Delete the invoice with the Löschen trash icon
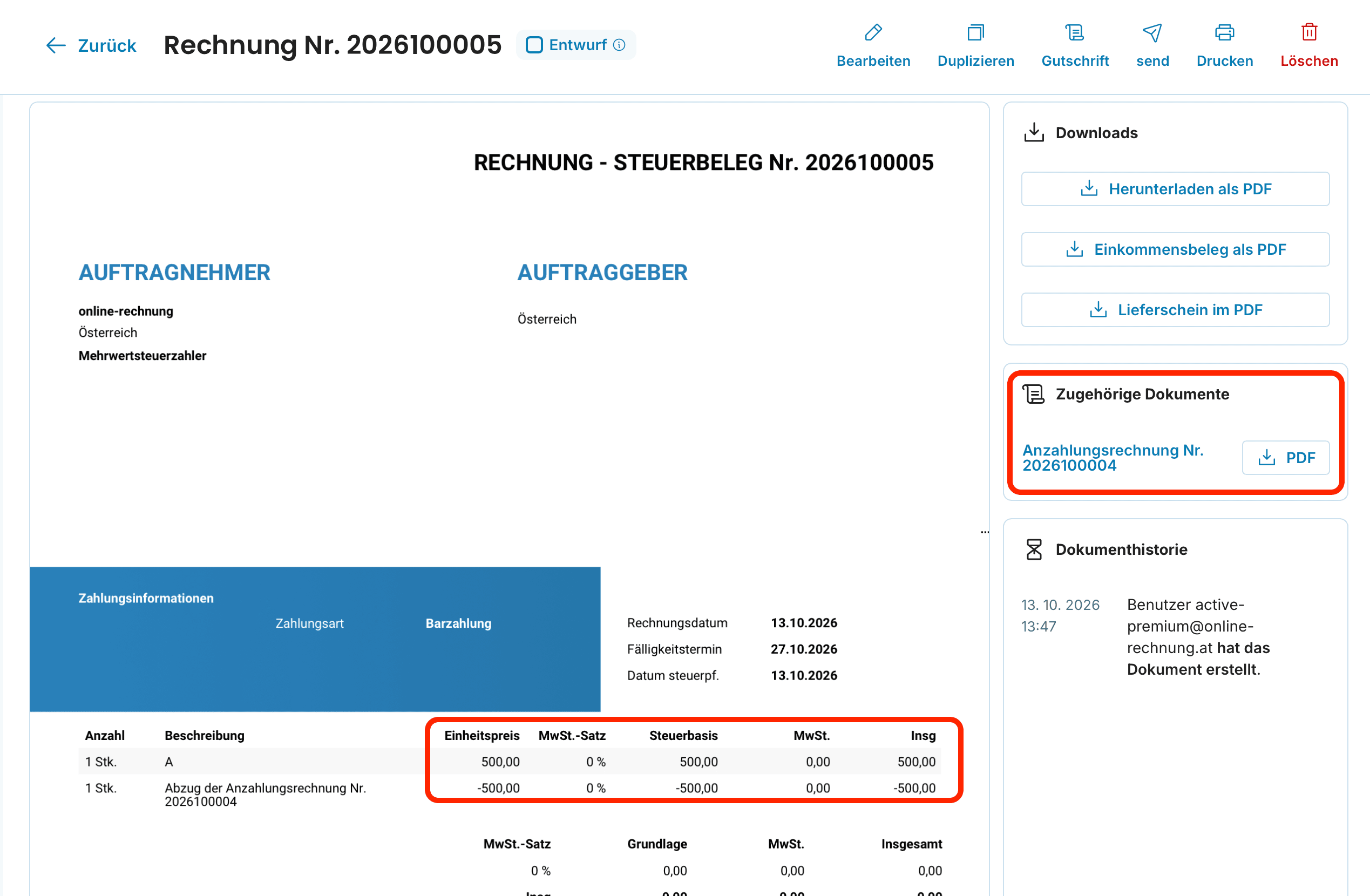 click(1309, 32)
